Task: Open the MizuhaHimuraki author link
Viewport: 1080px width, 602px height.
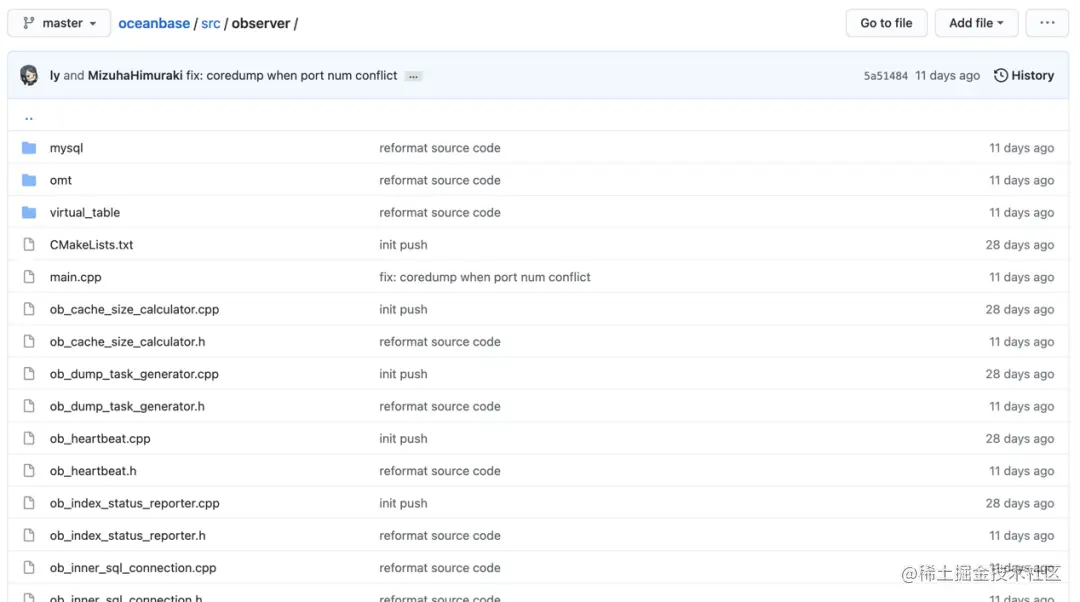Action: (135, 75)
